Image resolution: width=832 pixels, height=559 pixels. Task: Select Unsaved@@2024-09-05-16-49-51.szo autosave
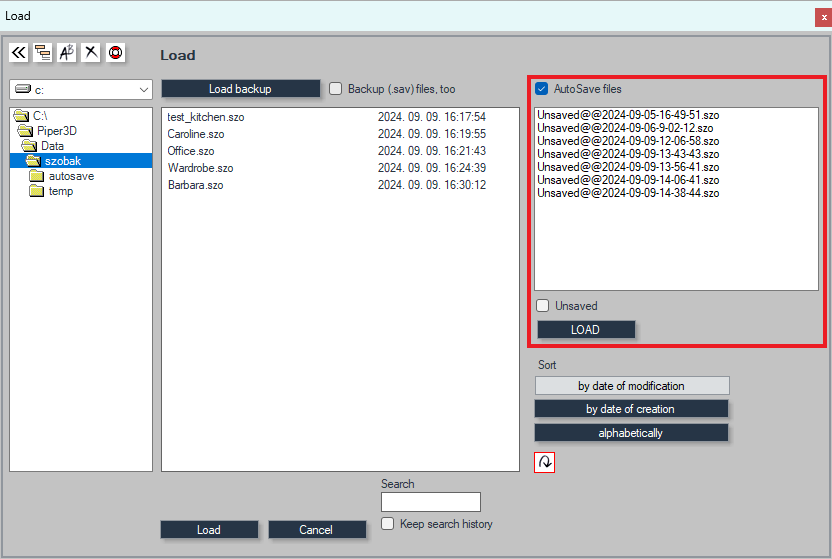tap(628, 115)
